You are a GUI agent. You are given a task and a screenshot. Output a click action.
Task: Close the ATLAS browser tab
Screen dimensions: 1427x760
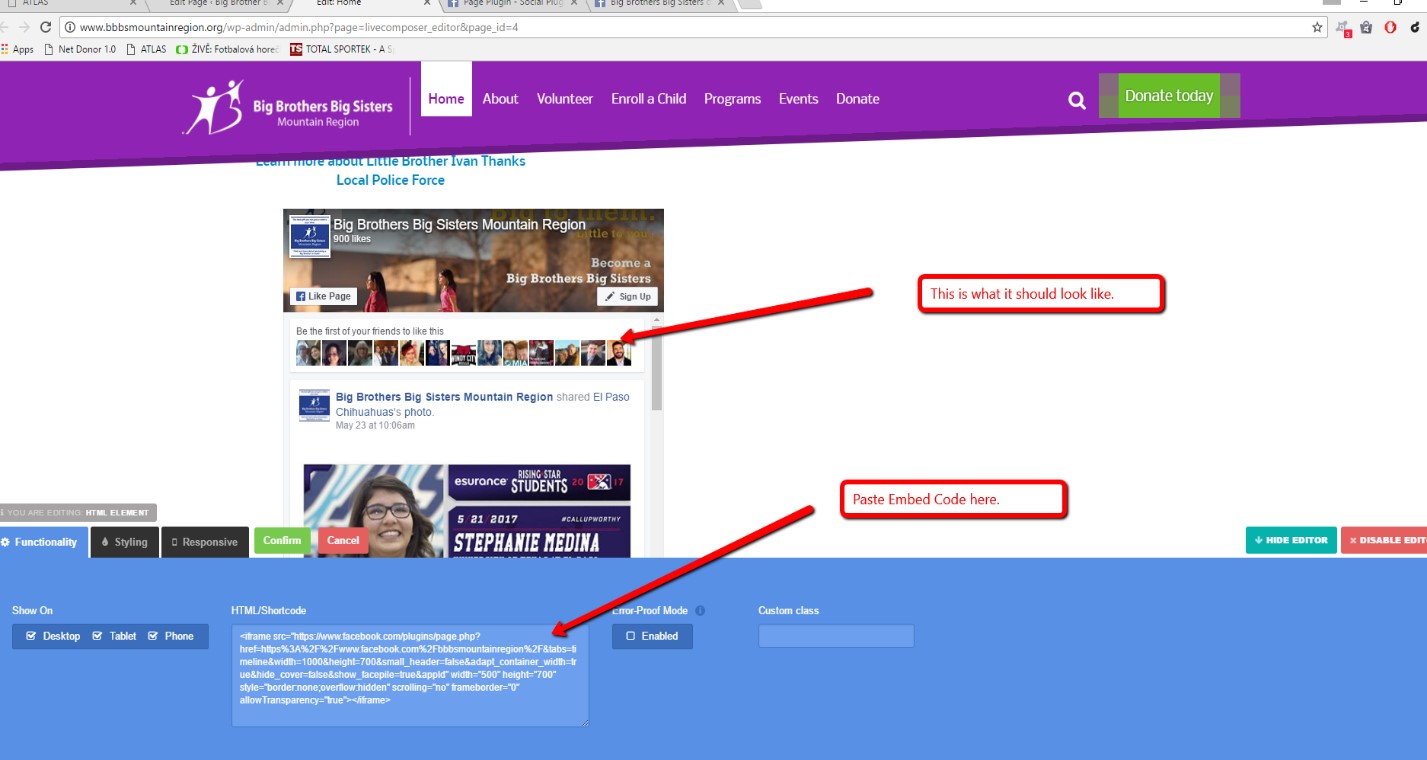[x=133, y=3]
